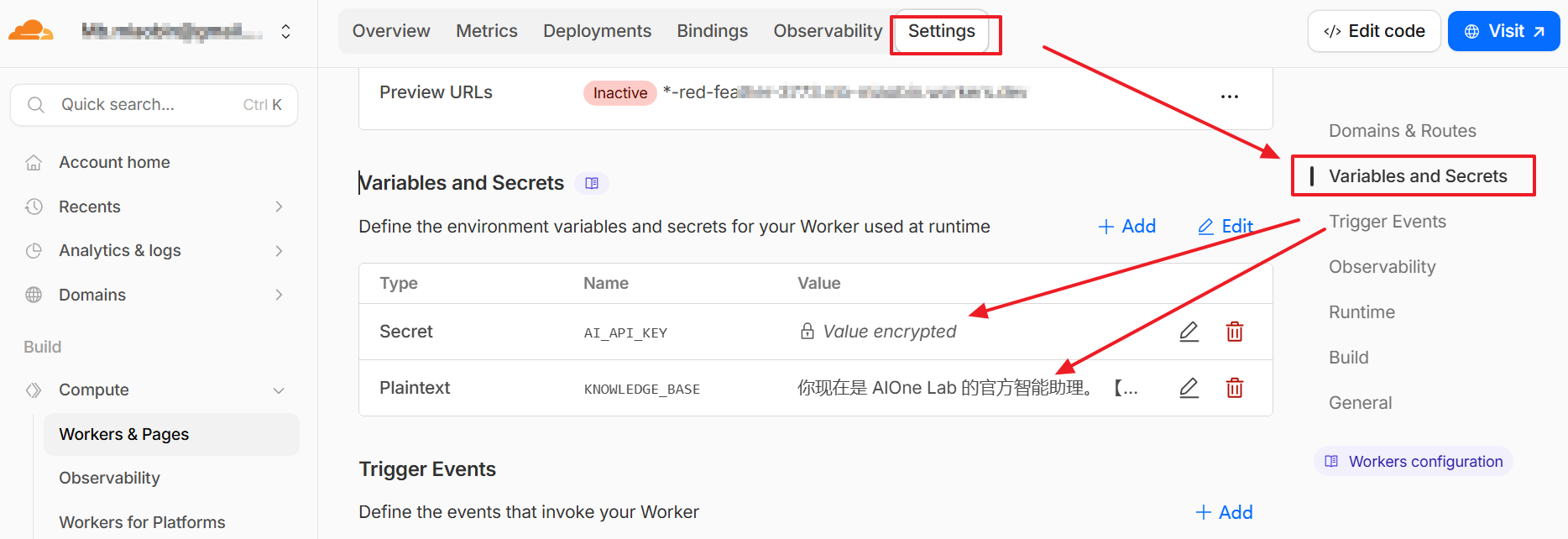This screenshot has height=539, width=1568.
Task: Click the Compute diamond icon
Action: [33, 390]
